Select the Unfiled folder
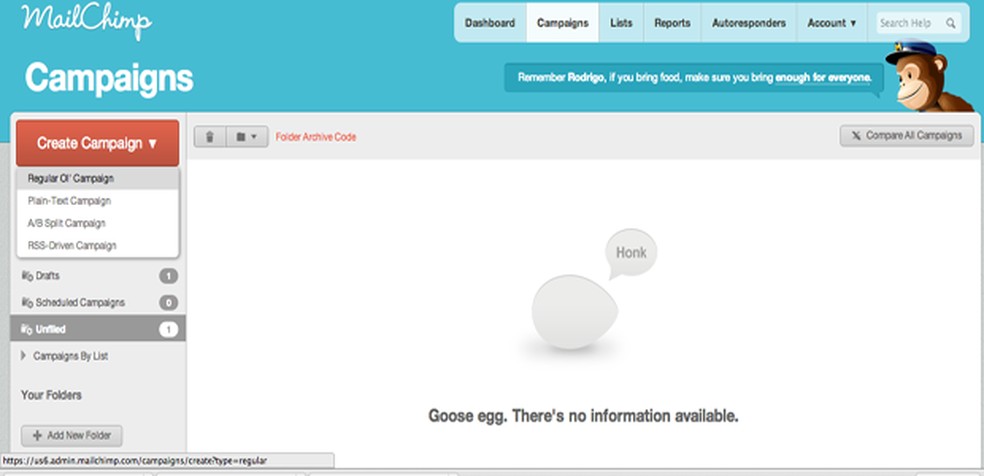This screenshot has width=984, height=476. pyautogui.click(x=97, y=329)
